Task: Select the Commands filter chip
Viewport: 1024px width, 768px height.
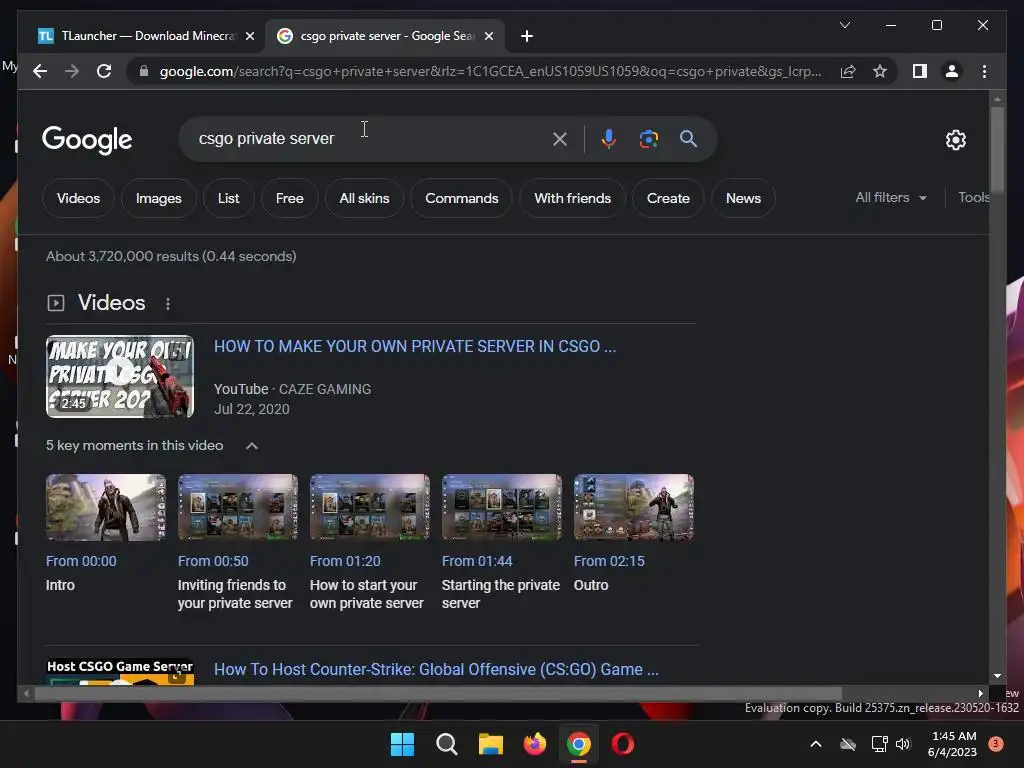Action: [462, 198]
